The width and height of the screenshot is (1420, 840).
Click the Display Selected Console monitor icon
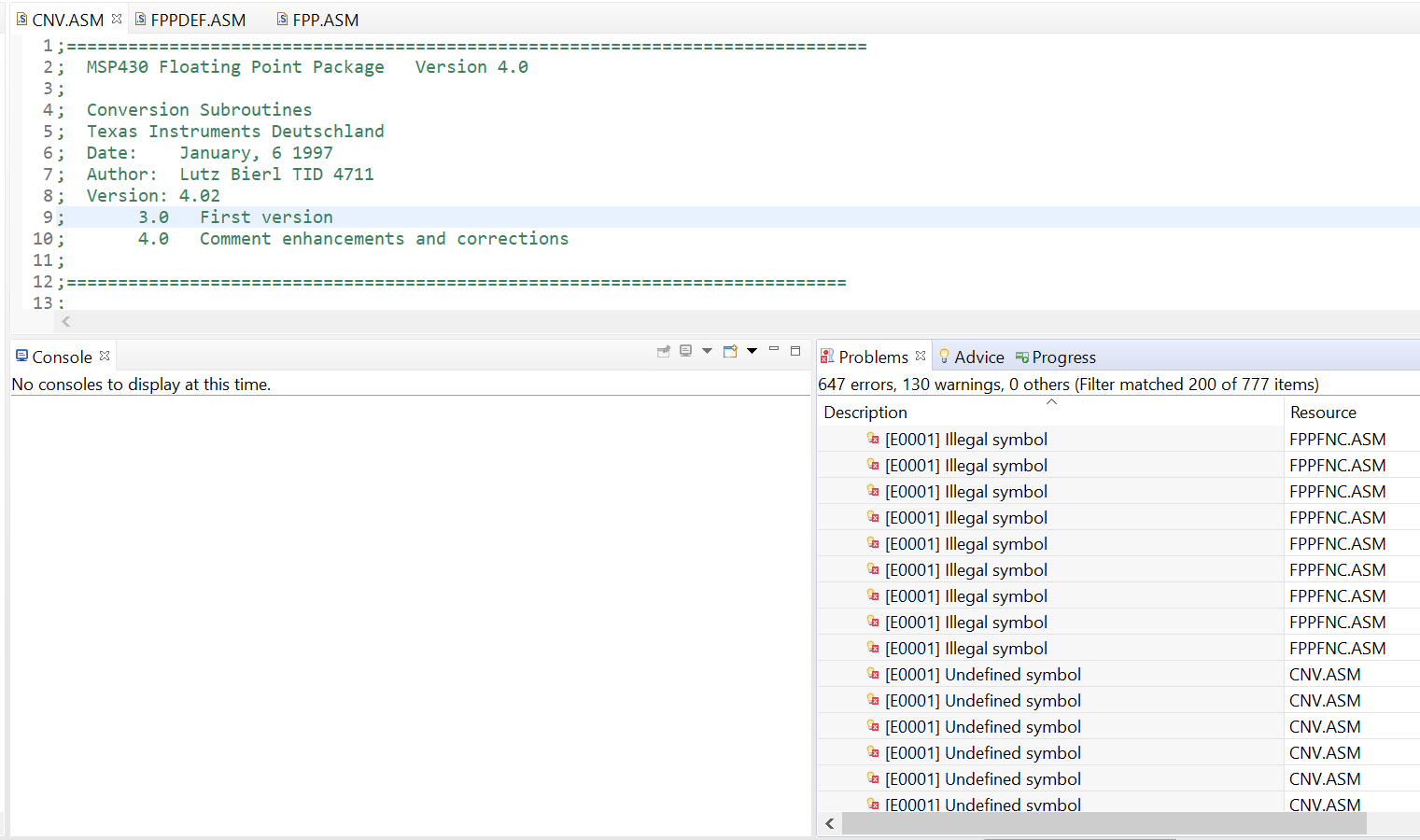coord(686,352)
